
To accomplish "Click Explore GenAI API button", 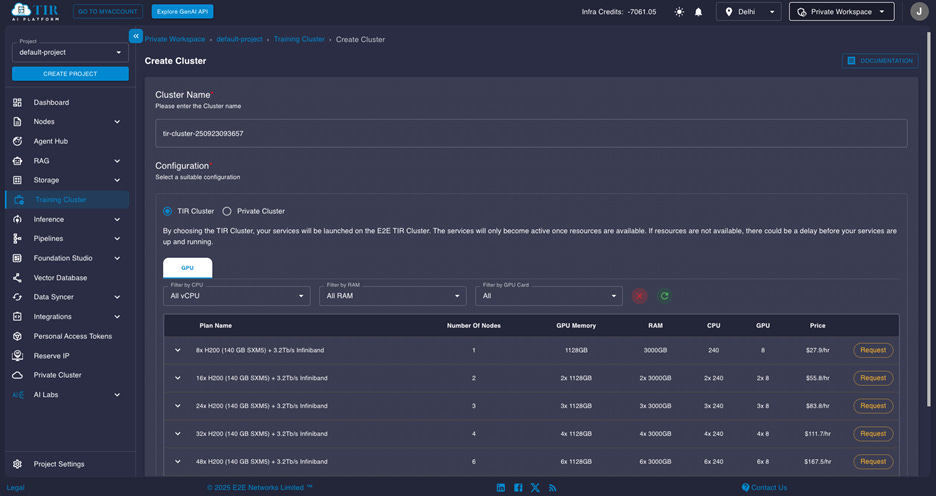I will click(x=182, y=12).
